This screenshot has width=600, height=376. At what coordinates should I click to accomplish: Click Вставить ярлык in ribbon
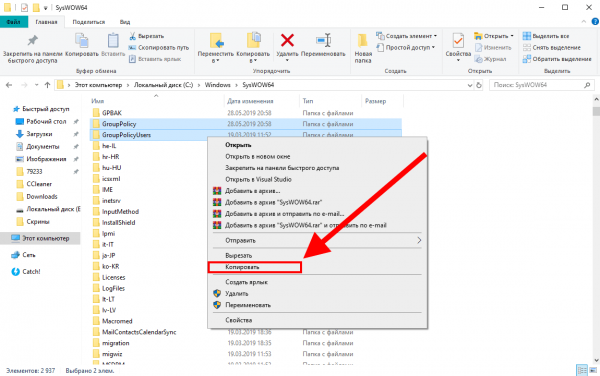pyautogui.click(x=155, y=59)
